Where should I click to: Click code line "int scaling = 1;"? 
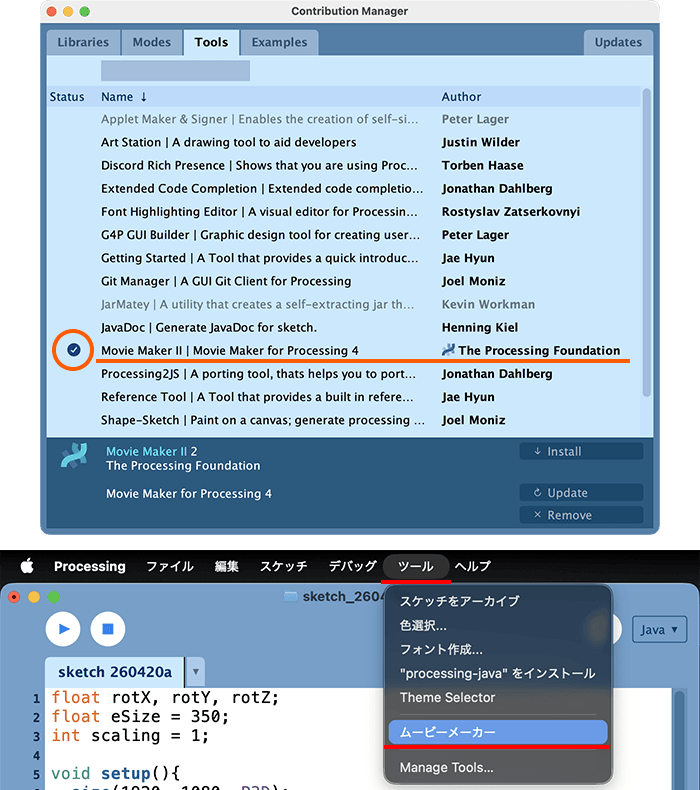130,736
